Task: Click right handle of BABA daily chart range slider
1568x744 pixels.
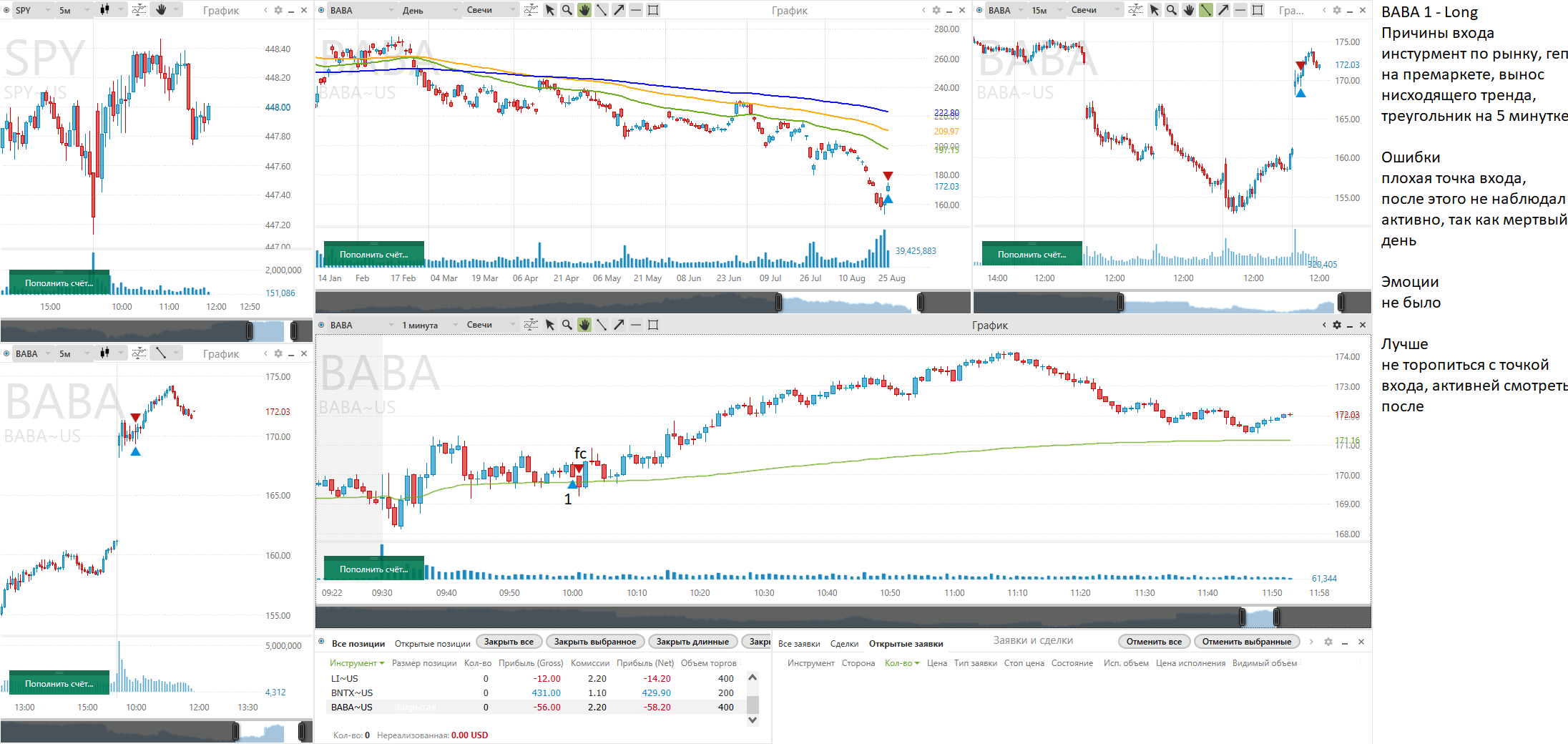Action: coord(920,303)
